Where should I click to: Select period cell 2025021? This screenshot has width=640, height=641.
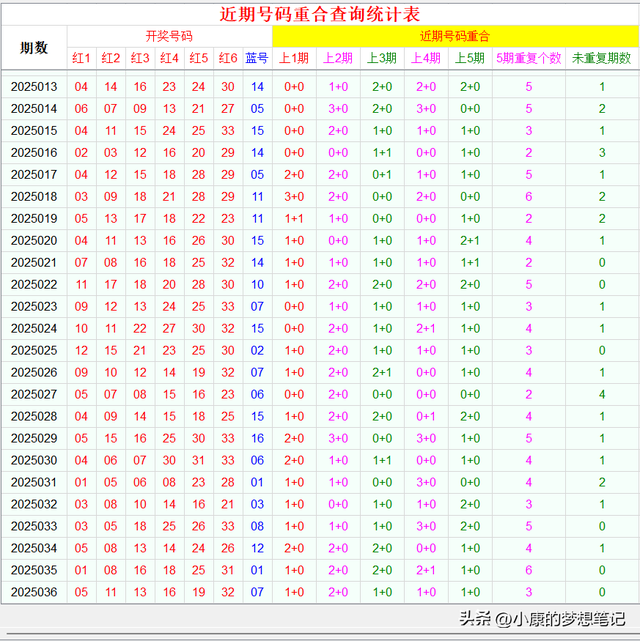tap(34, 262)
